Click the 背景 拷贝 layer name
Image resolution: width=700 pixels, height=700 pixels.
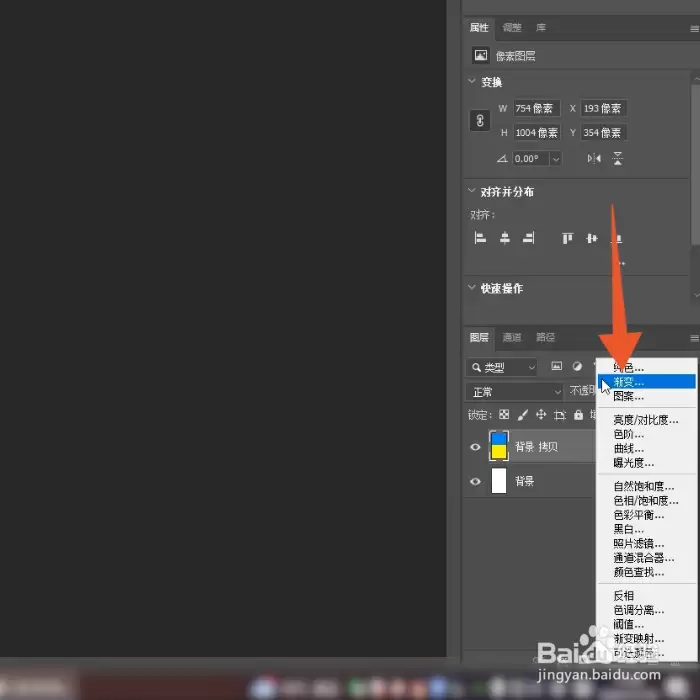point(536,446)
